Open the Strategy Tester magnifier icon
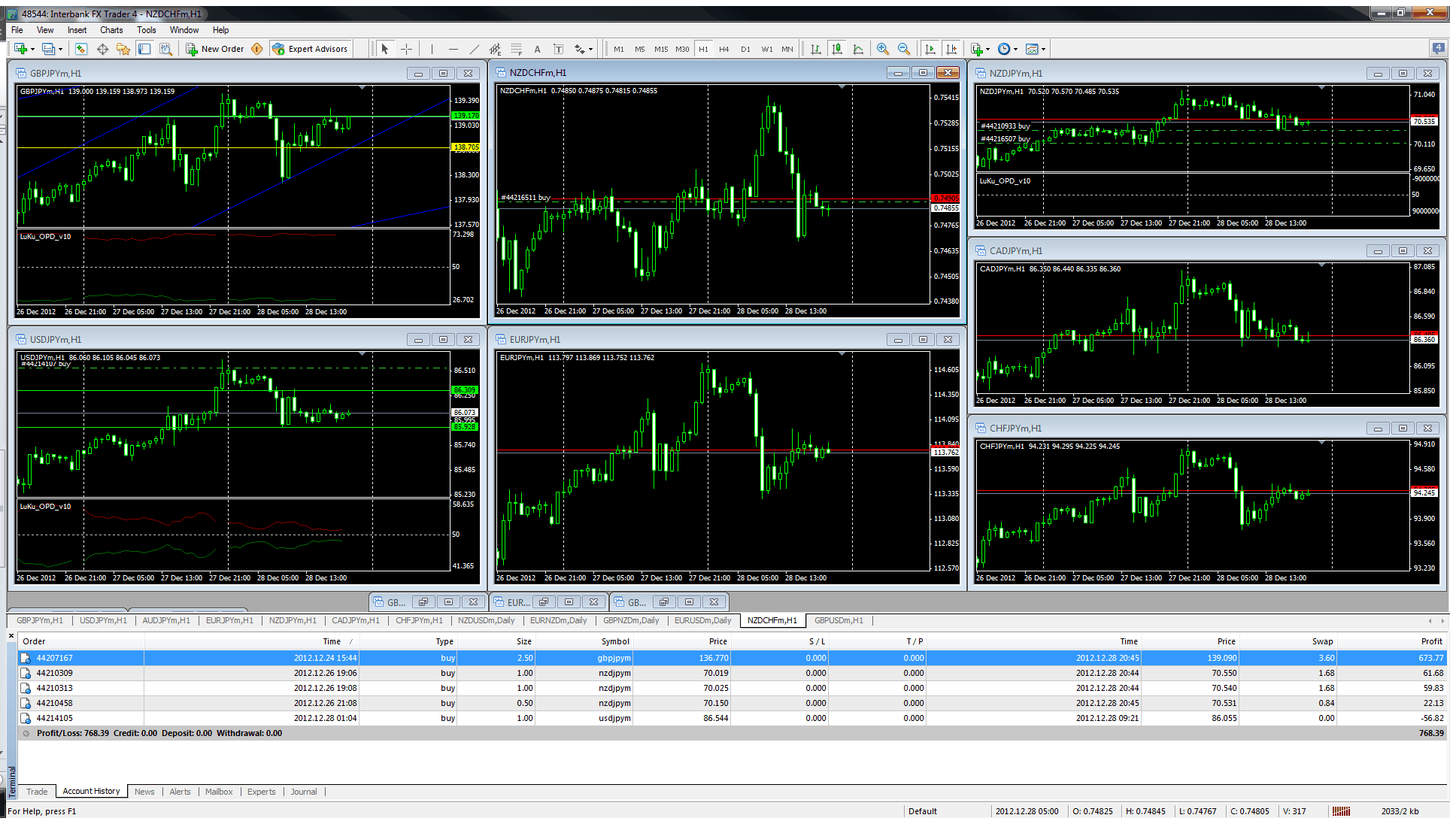The width and height of the screenshot is (1456, 824). 166,49
